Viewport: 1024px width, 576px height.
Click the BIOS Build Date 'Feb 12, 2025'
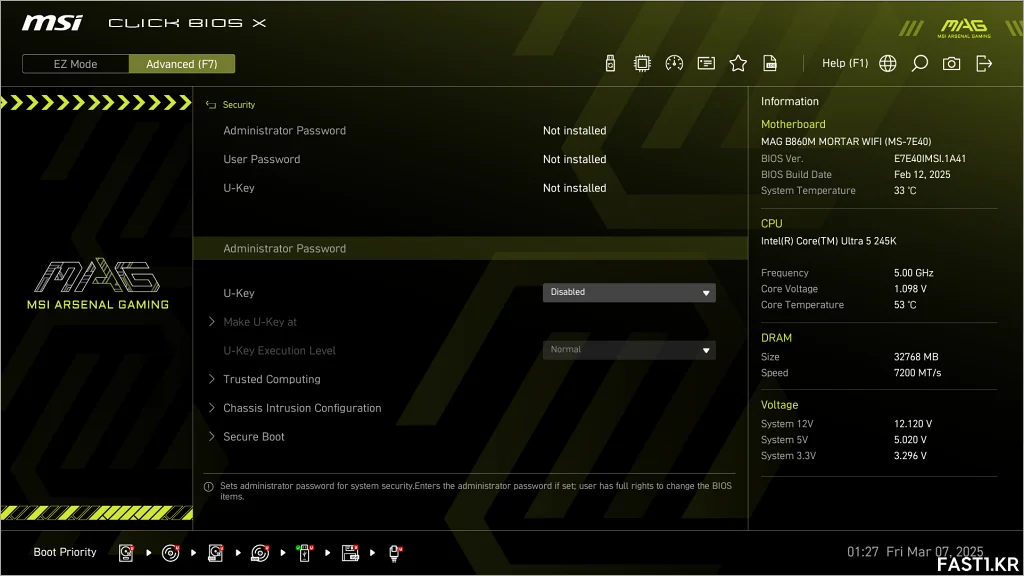(921, 175)
